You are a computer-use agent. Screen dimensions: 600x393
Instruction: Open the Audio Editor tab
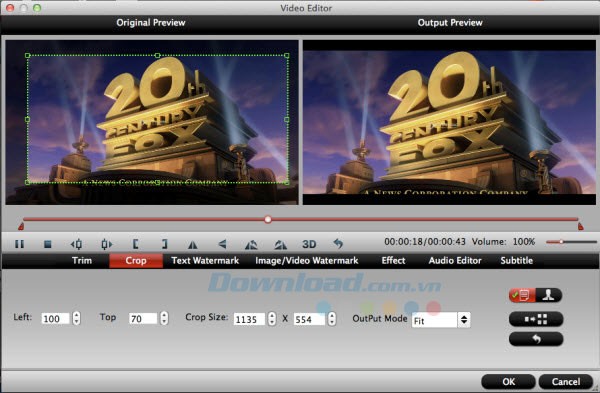[455, 261]
